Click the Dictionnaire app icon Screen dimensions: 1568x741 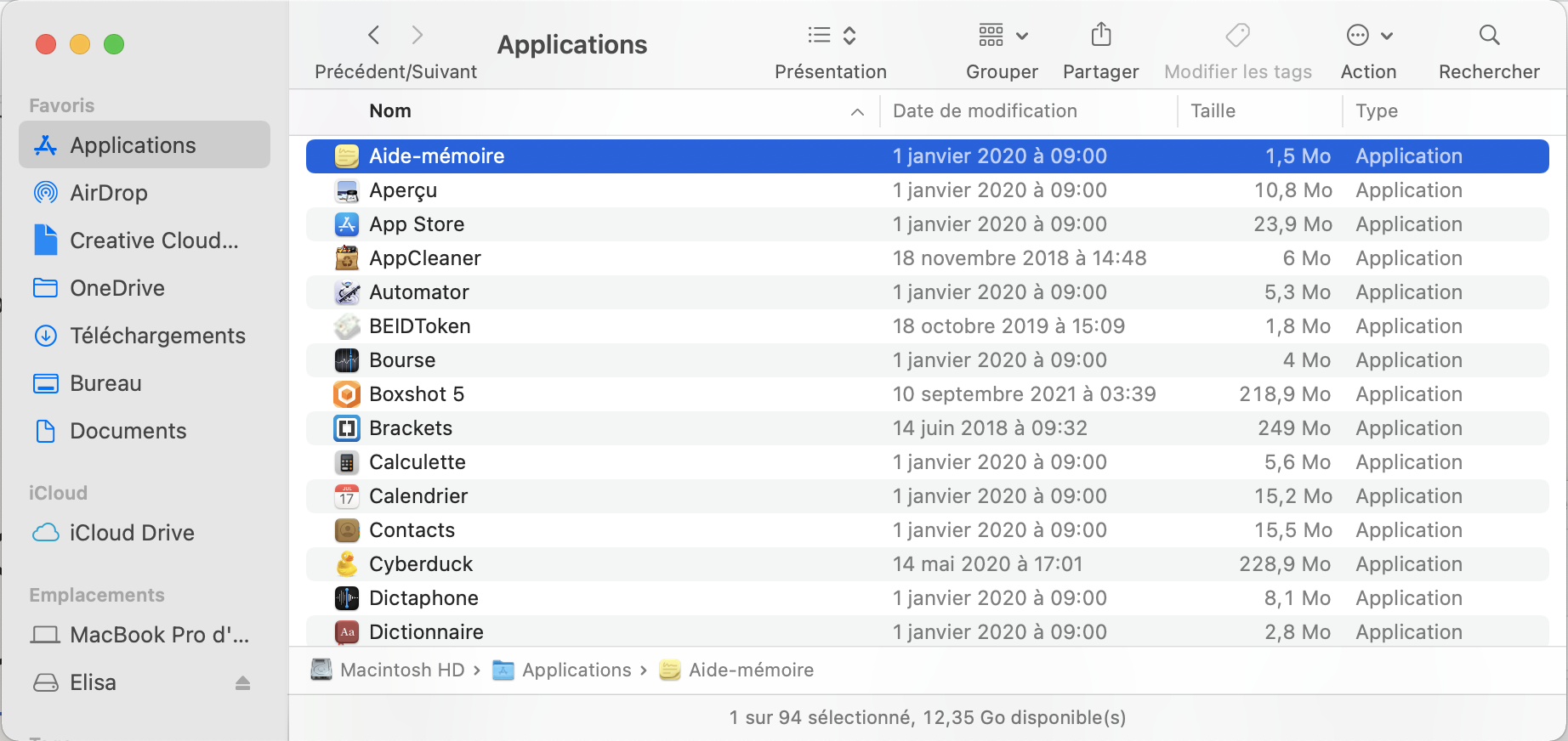(x=347, y=632)
